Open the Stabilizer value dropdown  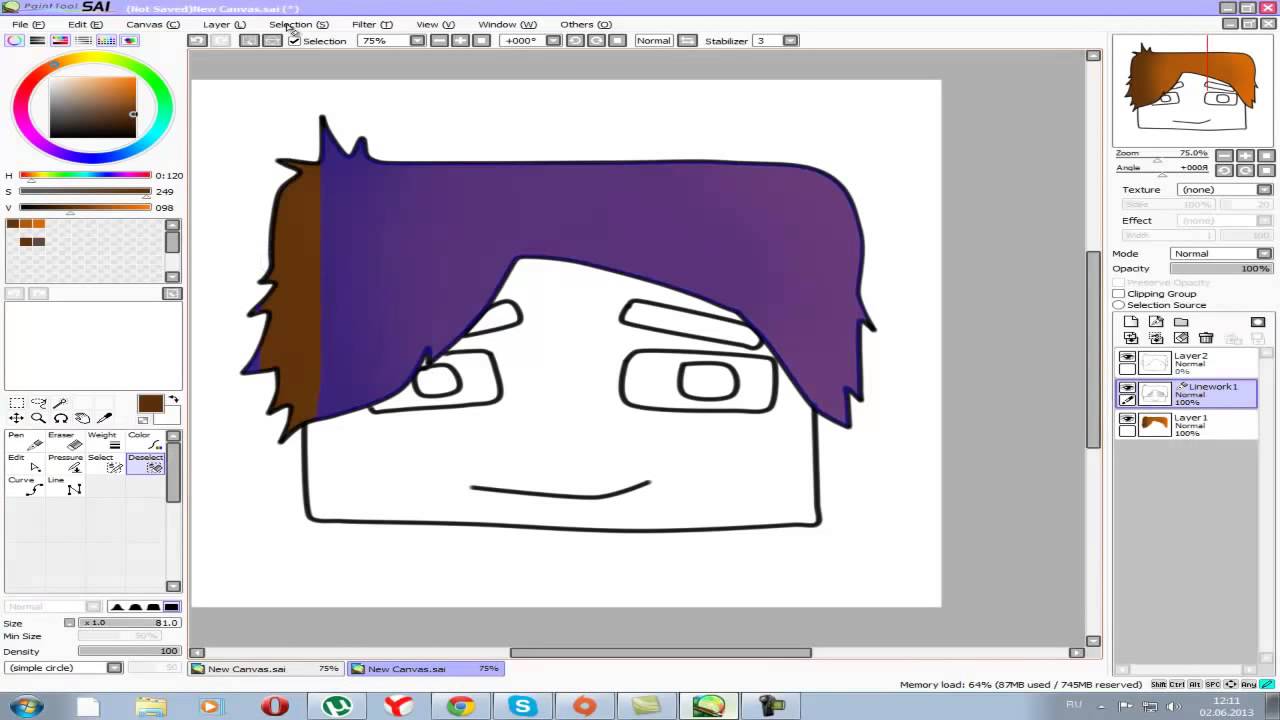(790, 41)
